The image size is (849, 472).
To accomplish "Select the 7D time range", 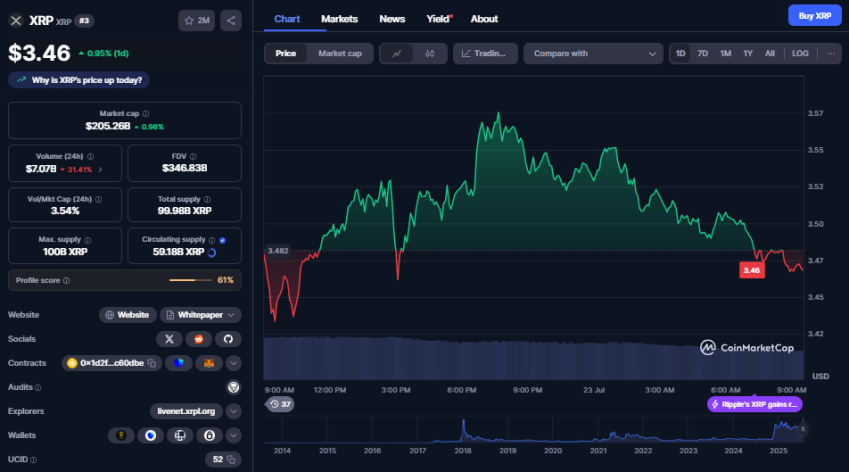I will tap(703, 53).
